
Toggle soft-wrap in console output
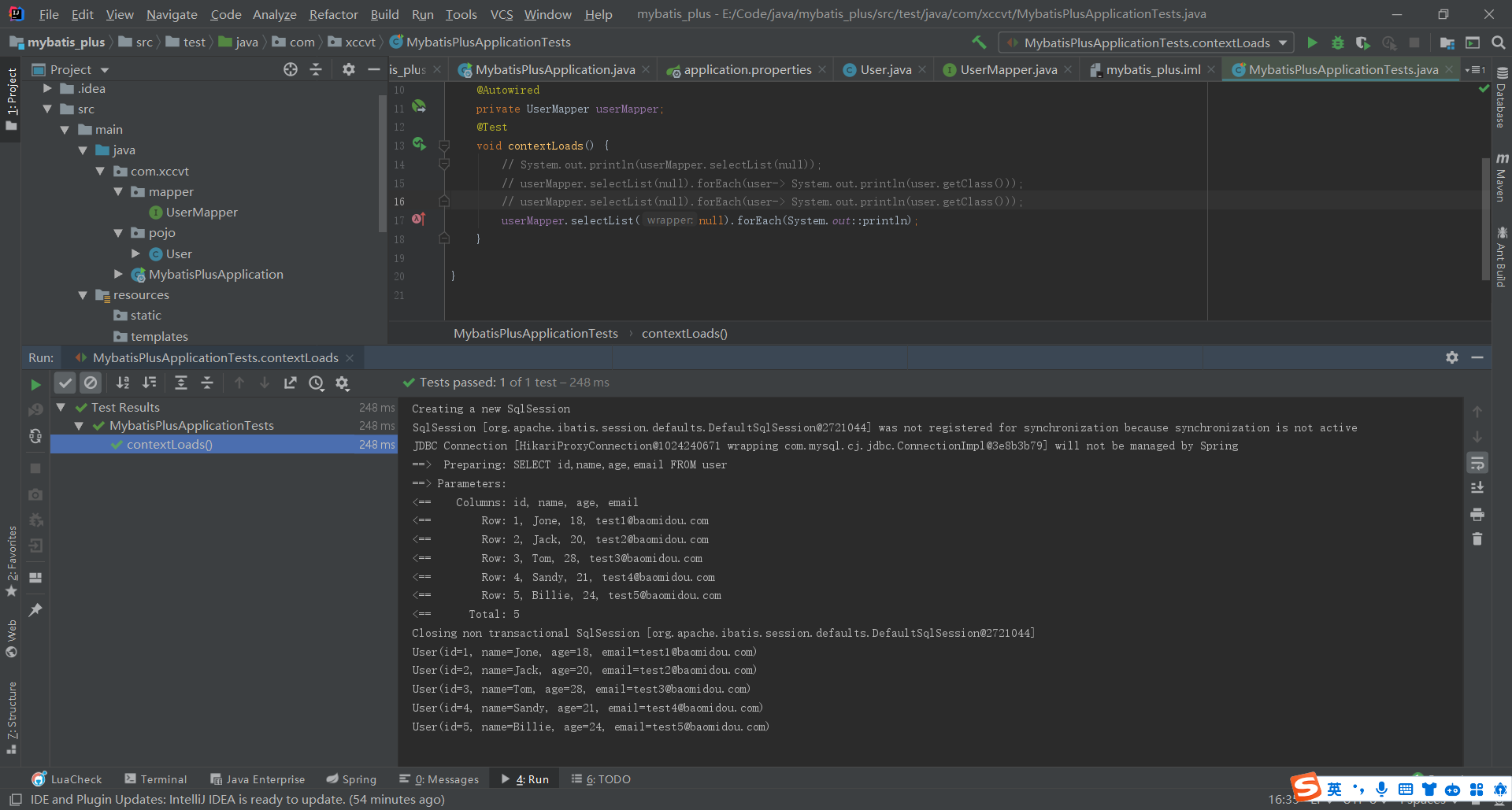click(x=1477, y=463)
